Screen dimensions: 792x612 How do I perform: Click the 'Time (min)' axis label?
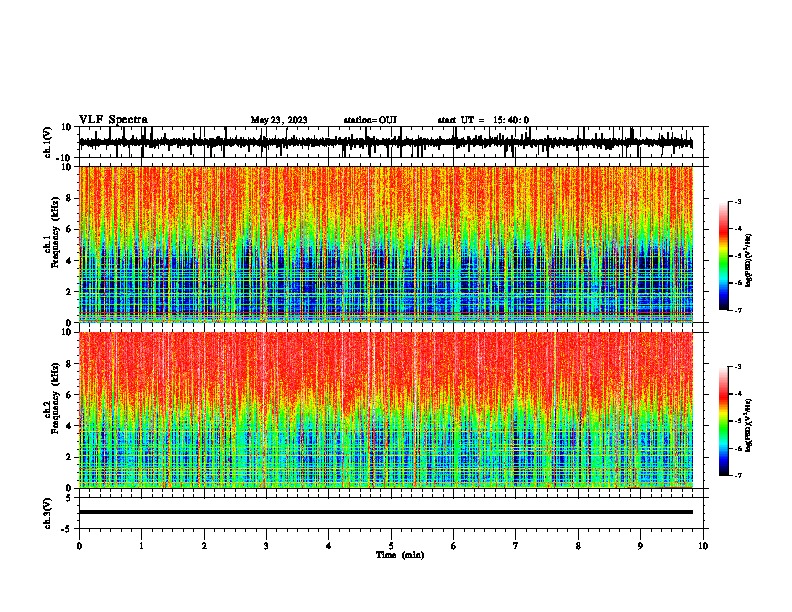point(400,555)
